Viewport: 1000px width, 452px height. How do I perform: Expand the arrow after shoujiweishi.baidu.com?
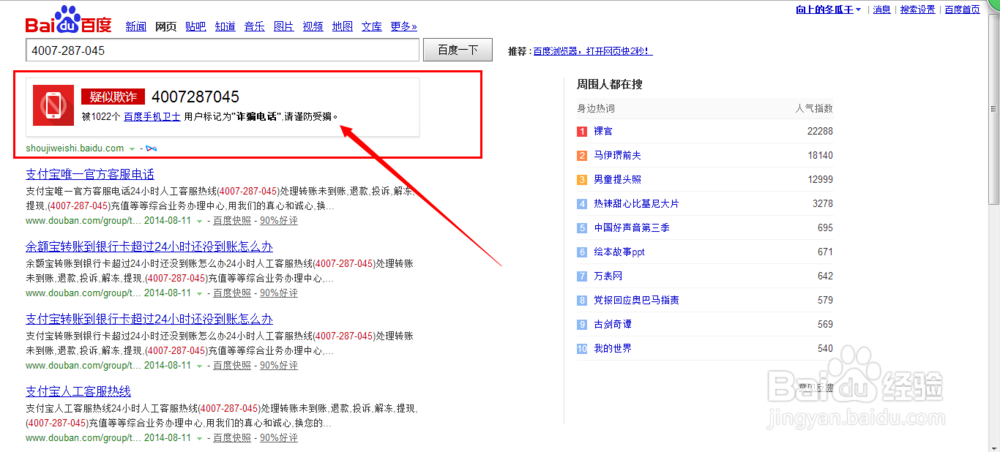[132, 149]
